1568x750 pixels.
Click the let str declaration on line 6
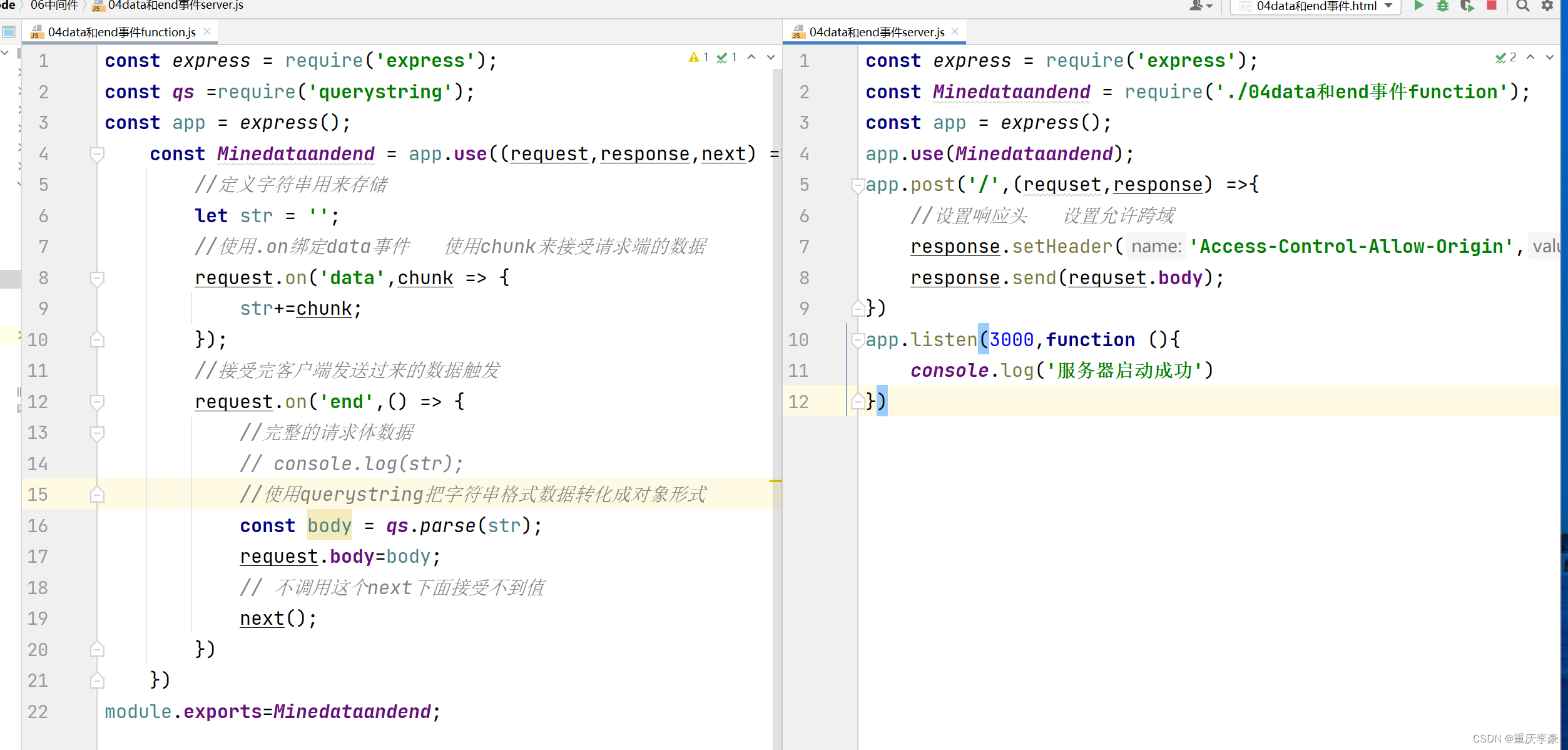pyautogui.click(x=267, y=216)
